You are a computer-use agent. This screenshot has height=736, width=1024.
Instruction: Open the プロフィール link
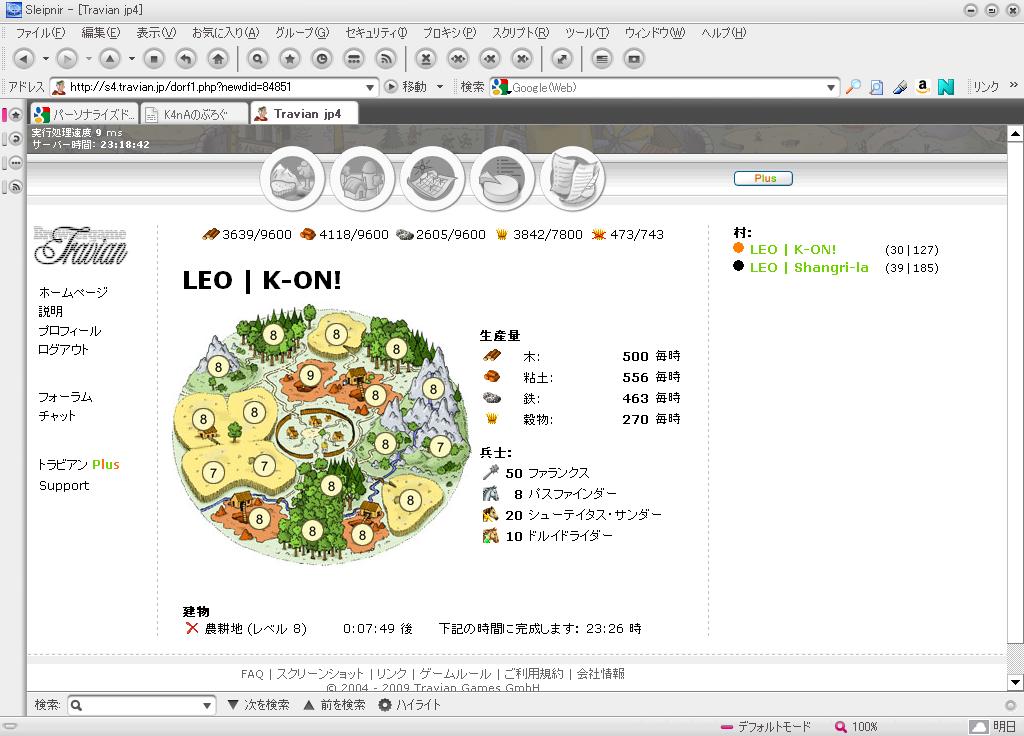point(70,330)
